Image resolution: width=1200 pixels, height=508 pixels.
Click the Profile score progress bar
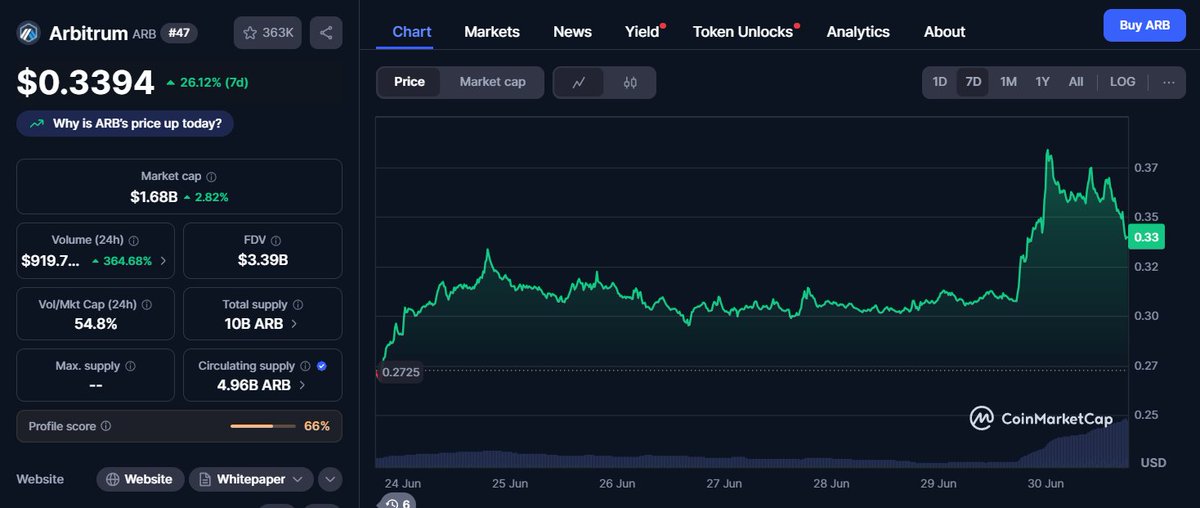pos(263,426)
